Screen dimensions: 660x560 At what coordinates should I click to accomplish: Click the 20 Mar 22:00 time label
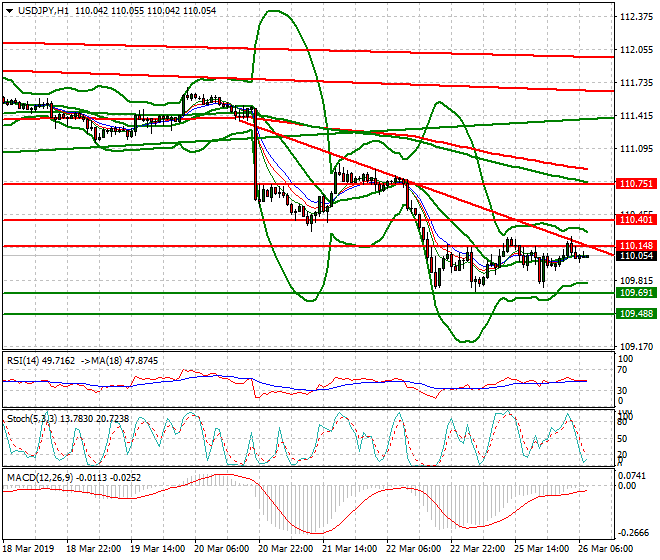pyautogui.click(x=285, y=549)
